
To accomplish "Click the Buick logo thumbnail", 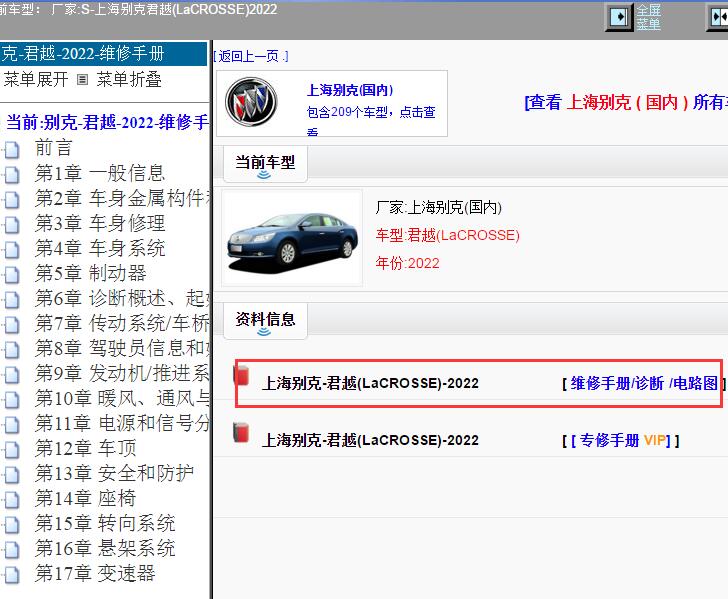I will 251,102.
